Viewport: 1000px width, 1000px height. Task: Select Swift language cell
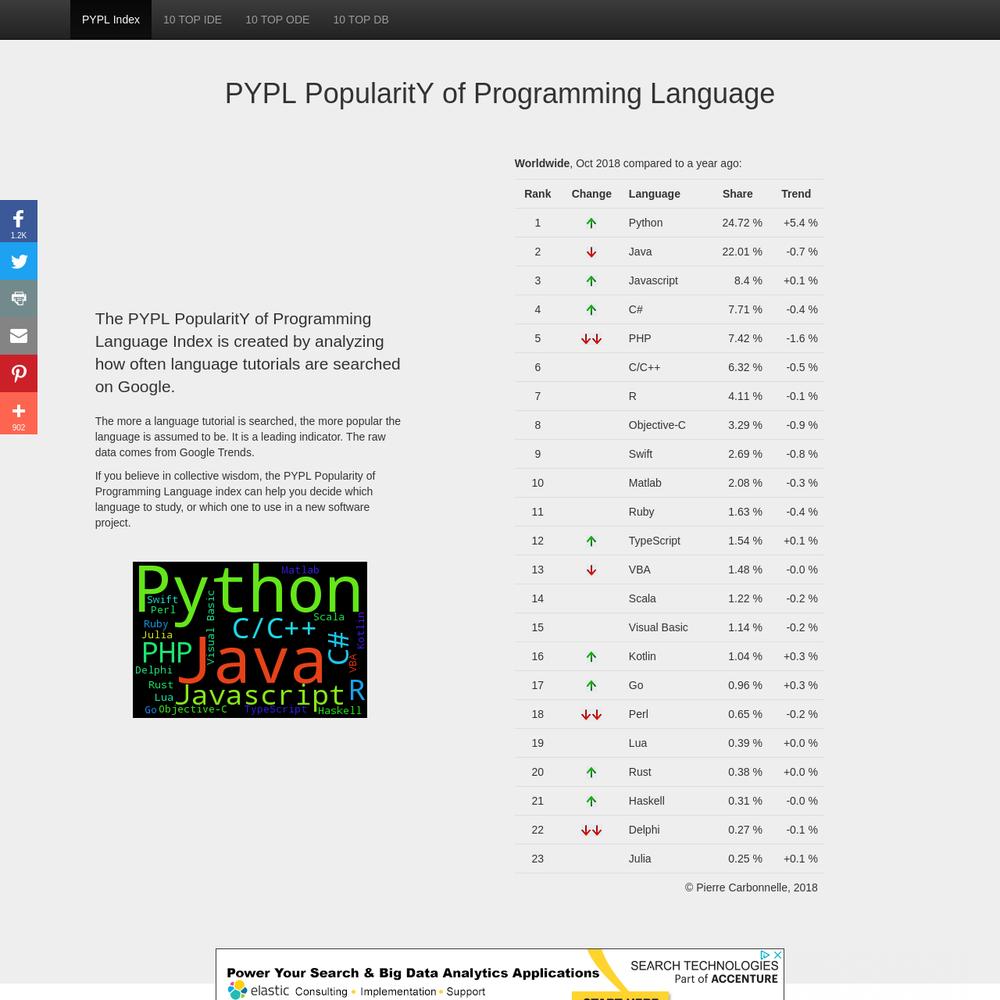[640, 454]
